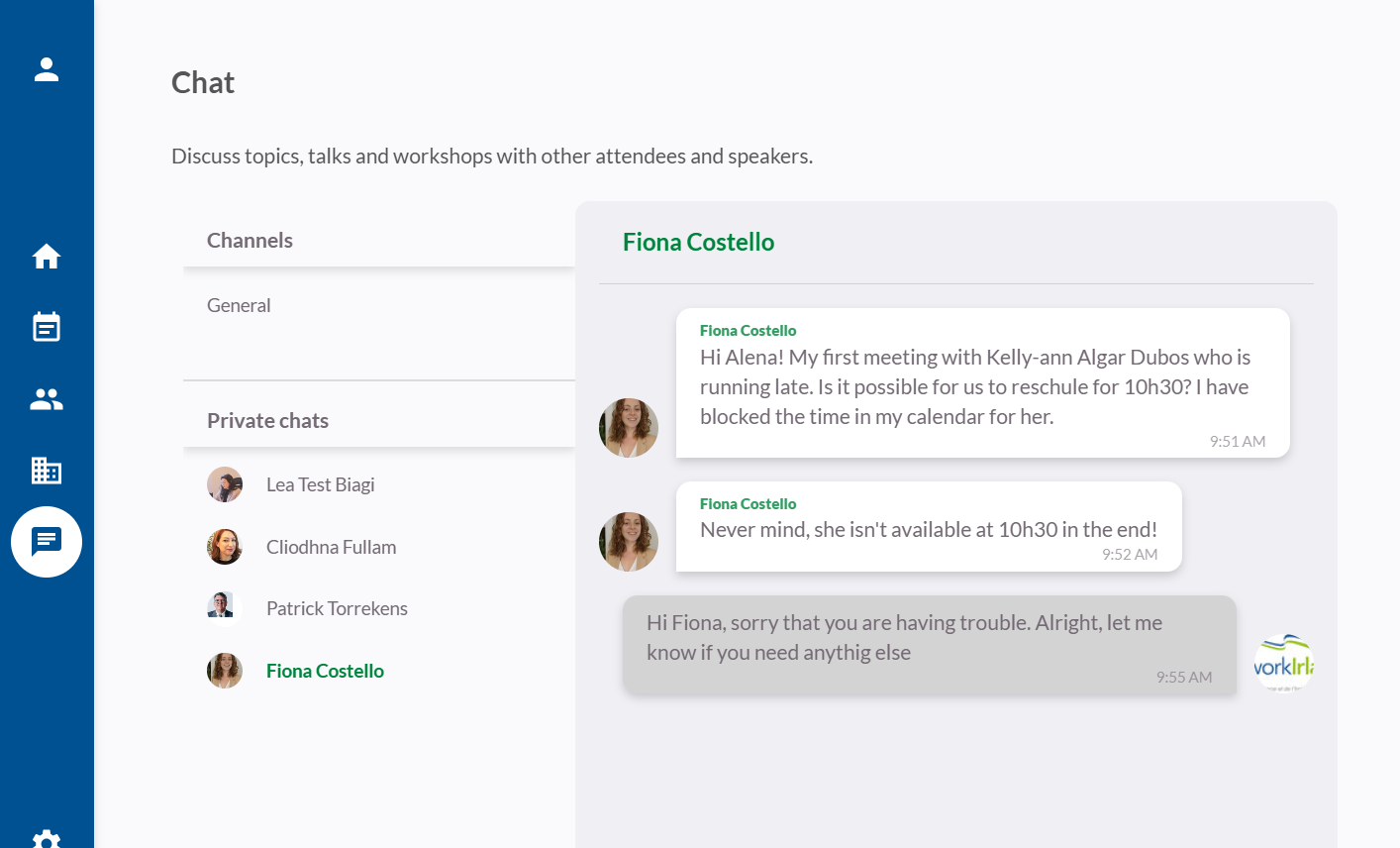Open the General channel
Viewport: 1400px width, 848px height.
pos(239,305)
